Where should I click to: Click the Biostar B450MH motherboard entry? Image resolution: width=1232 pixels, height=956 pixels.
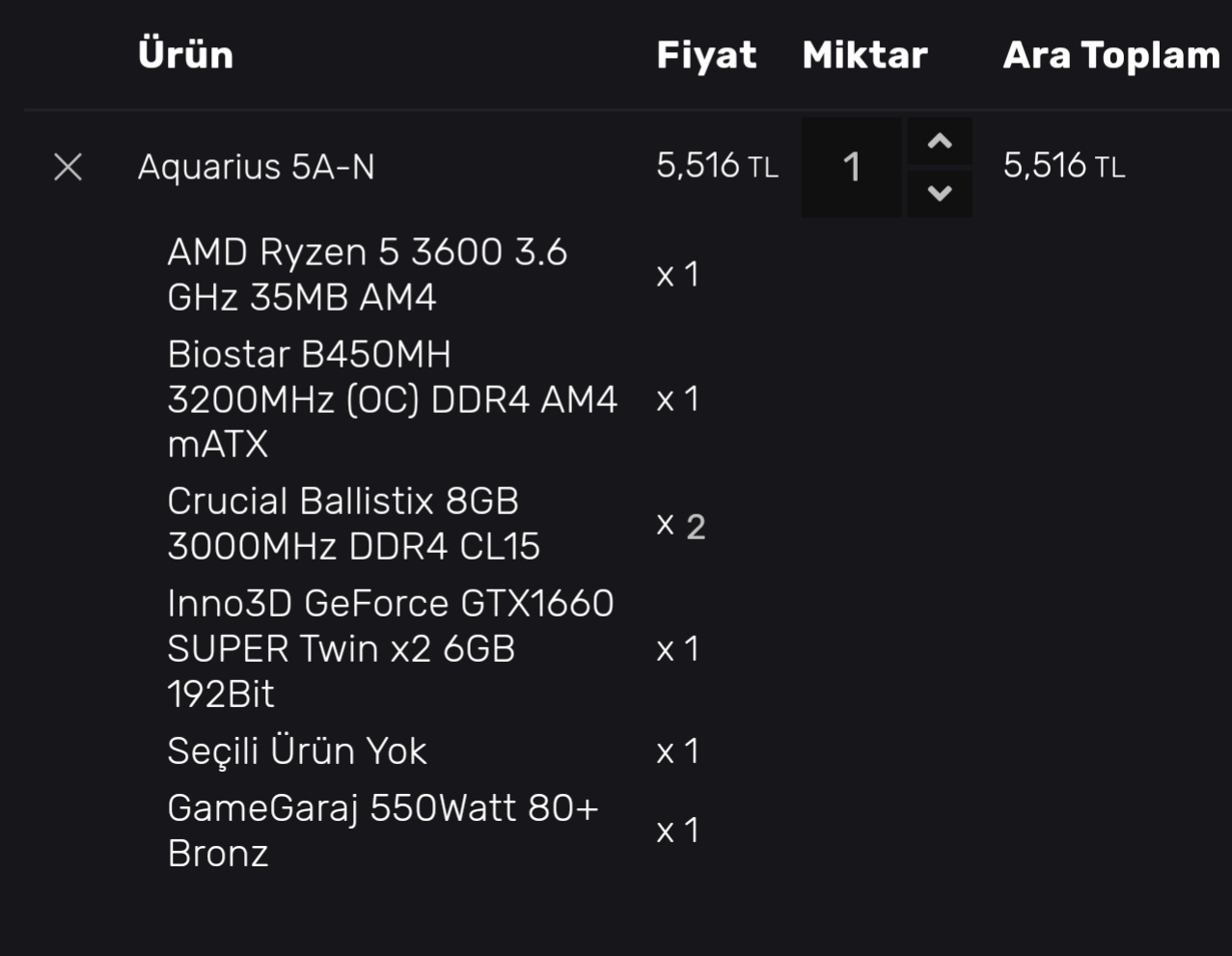tap(392, 399)
